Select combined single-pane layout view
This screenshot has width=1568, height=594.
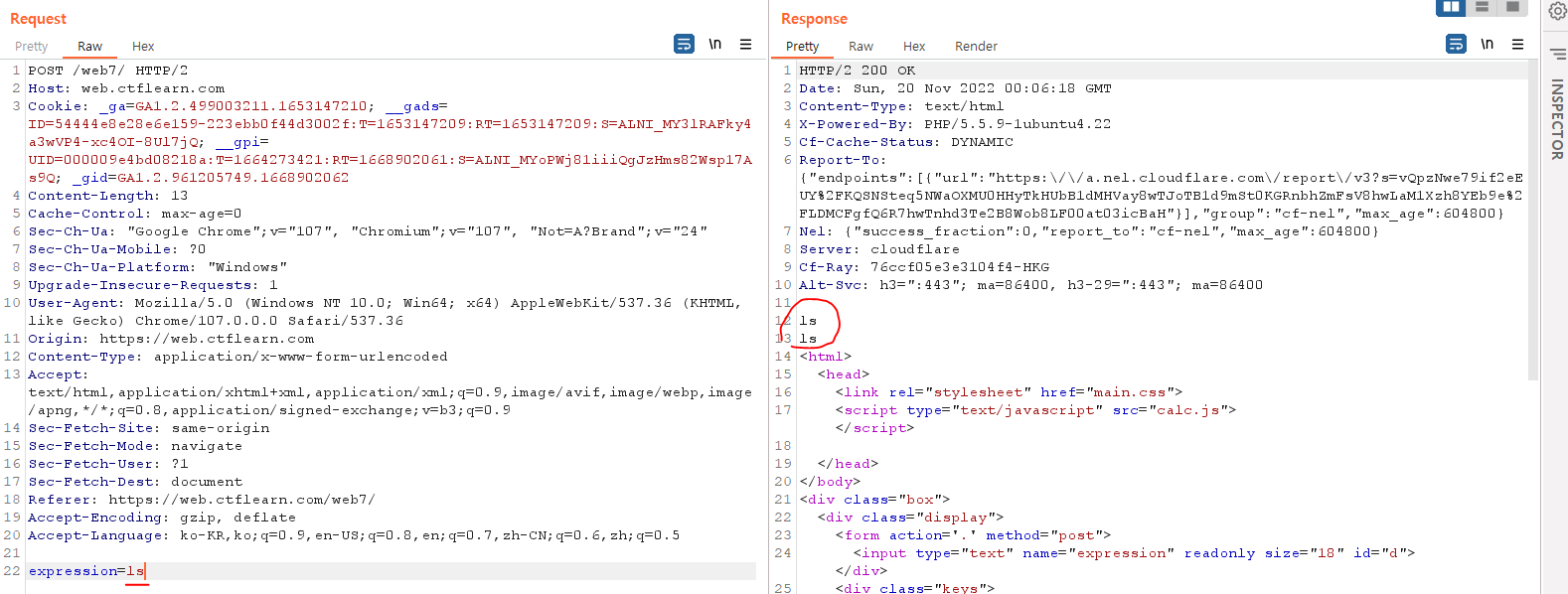pyautogui.click(x=1512, y=7)
